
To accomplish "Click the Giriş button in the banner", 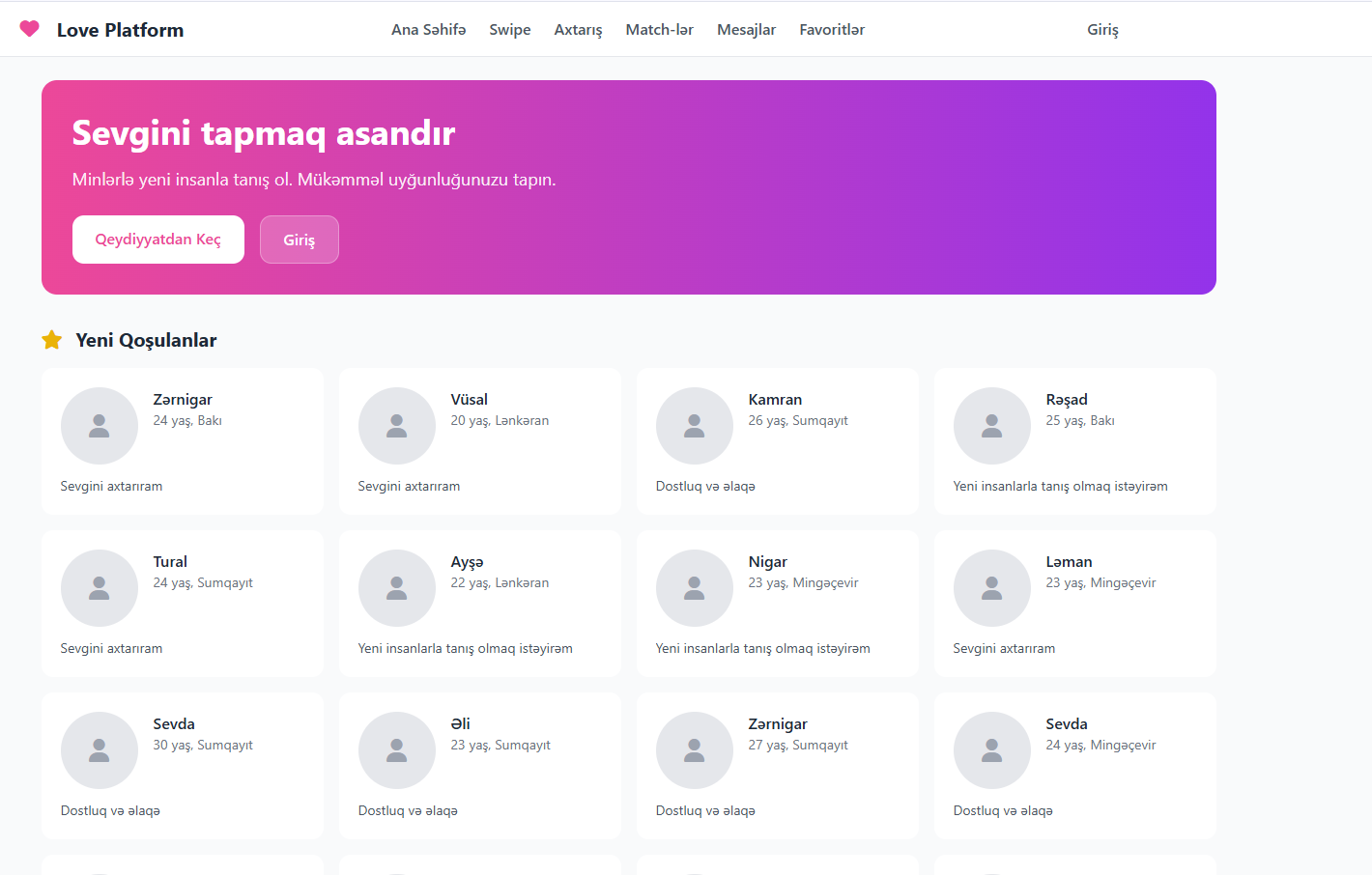I will tap(299, 240).
